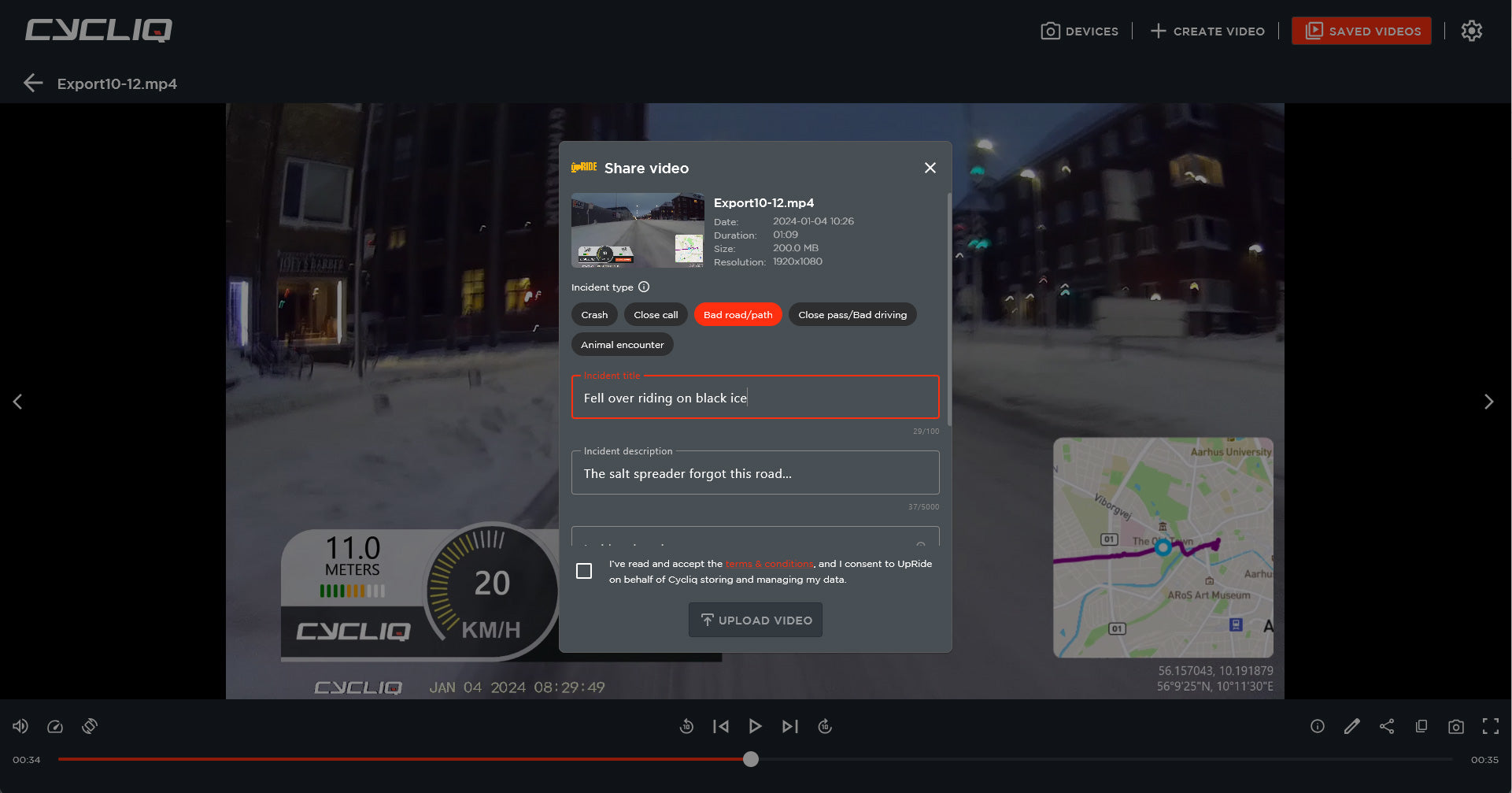Screen dimensions: 1512x793
Task: Enter fullscreen mode
Action: (1491, 726)
